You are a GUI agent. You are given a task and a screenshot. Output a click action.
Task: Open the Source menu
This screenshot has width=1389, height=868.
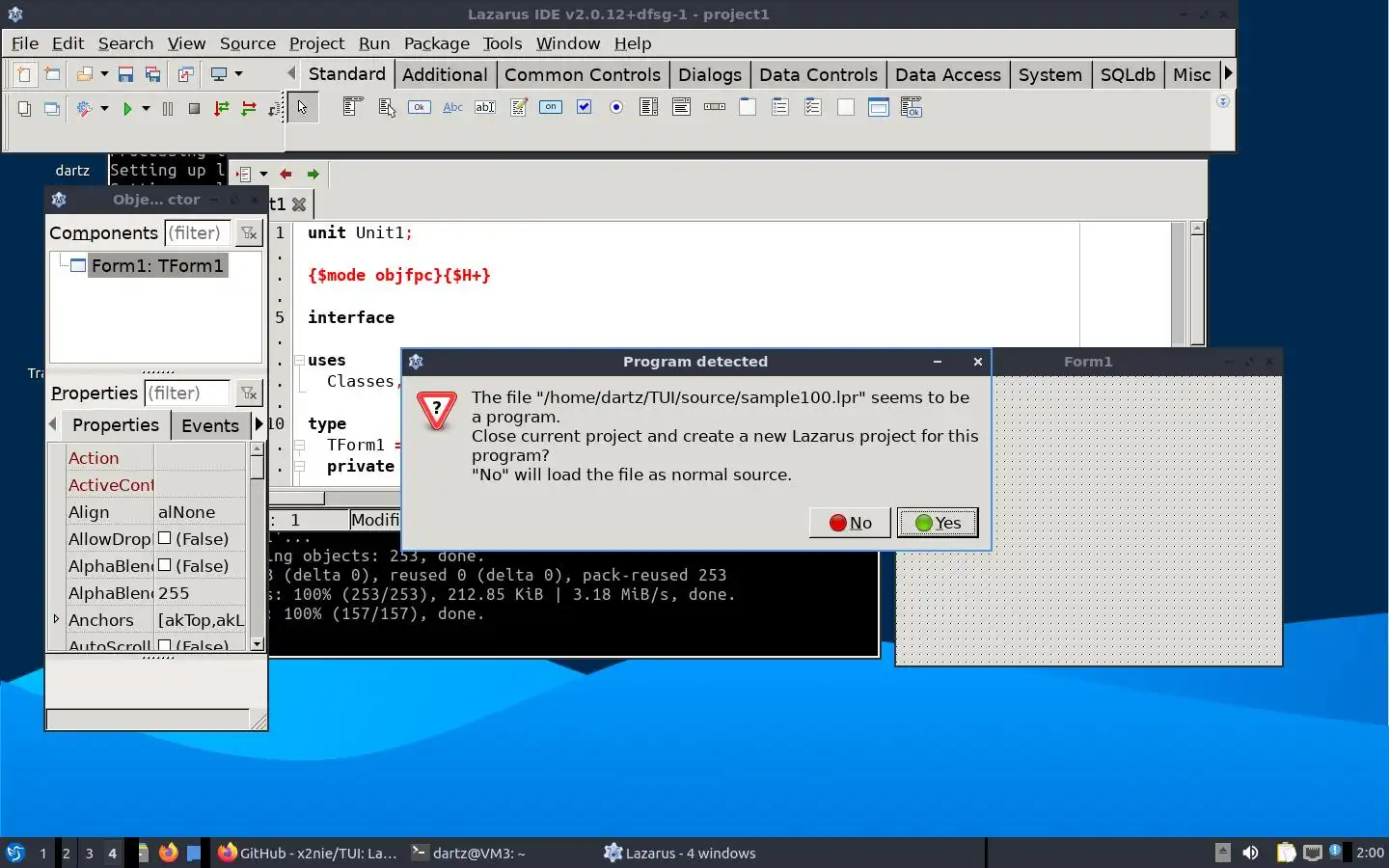[x=248, y=43]
